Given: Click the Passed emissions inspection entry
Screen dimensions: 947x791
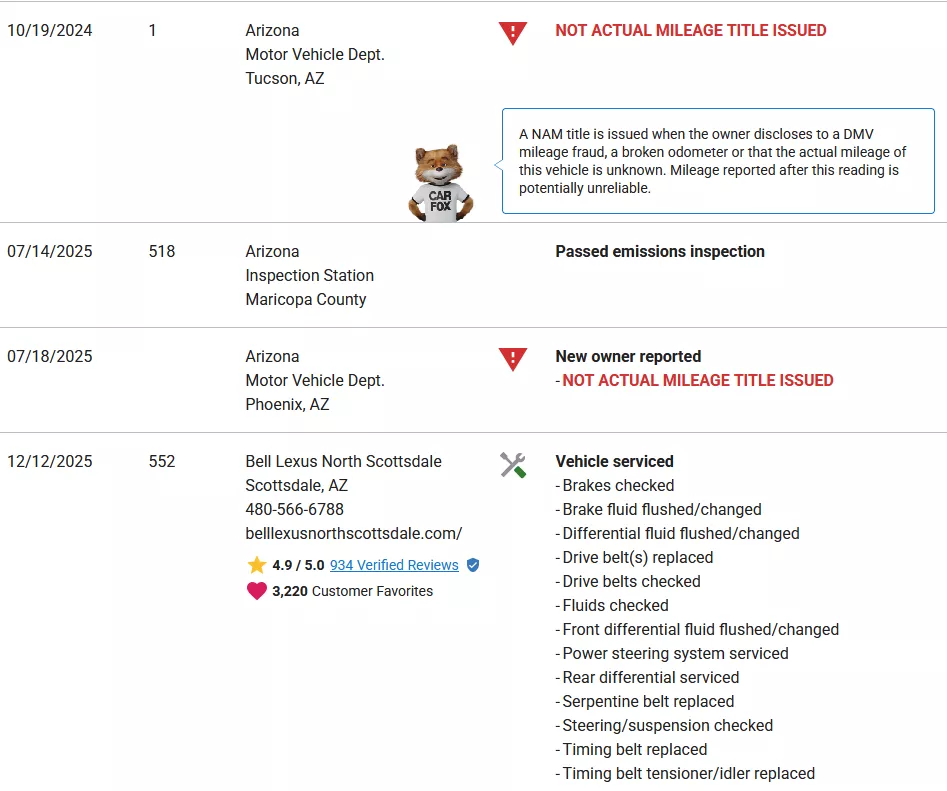Looking at the screenshot, I should (x=660, y=251).
